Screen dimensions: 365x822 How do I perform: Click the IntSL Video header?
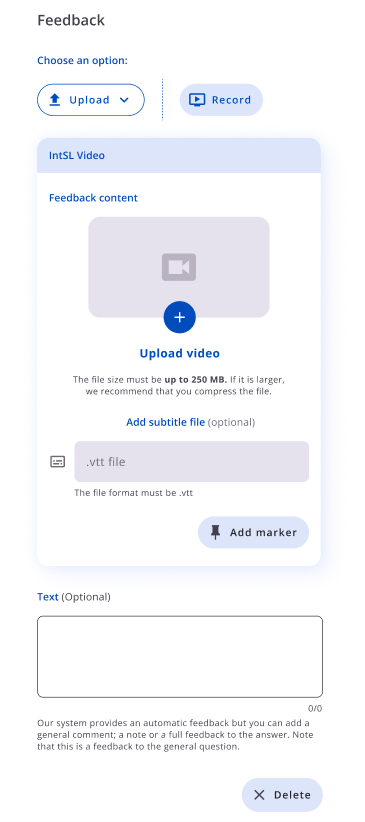click(179, 156)
